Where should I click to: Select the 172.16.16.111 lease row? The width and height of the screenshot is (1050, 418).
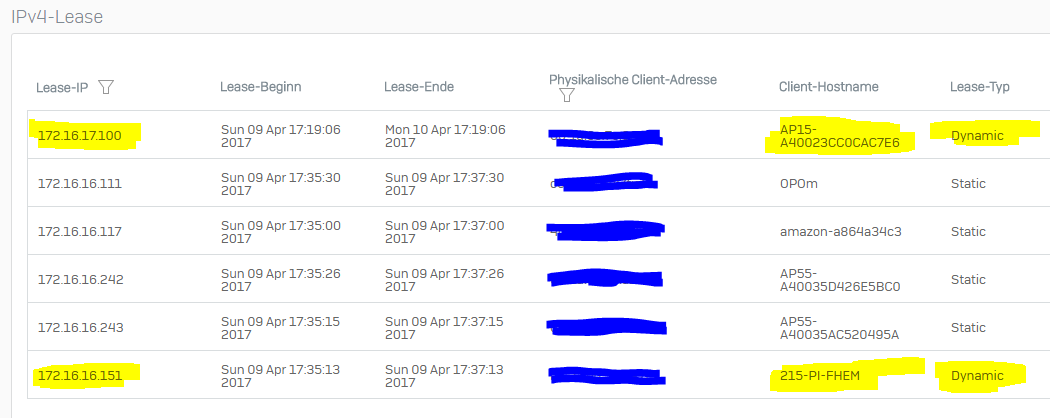click(x=538, y=183)
